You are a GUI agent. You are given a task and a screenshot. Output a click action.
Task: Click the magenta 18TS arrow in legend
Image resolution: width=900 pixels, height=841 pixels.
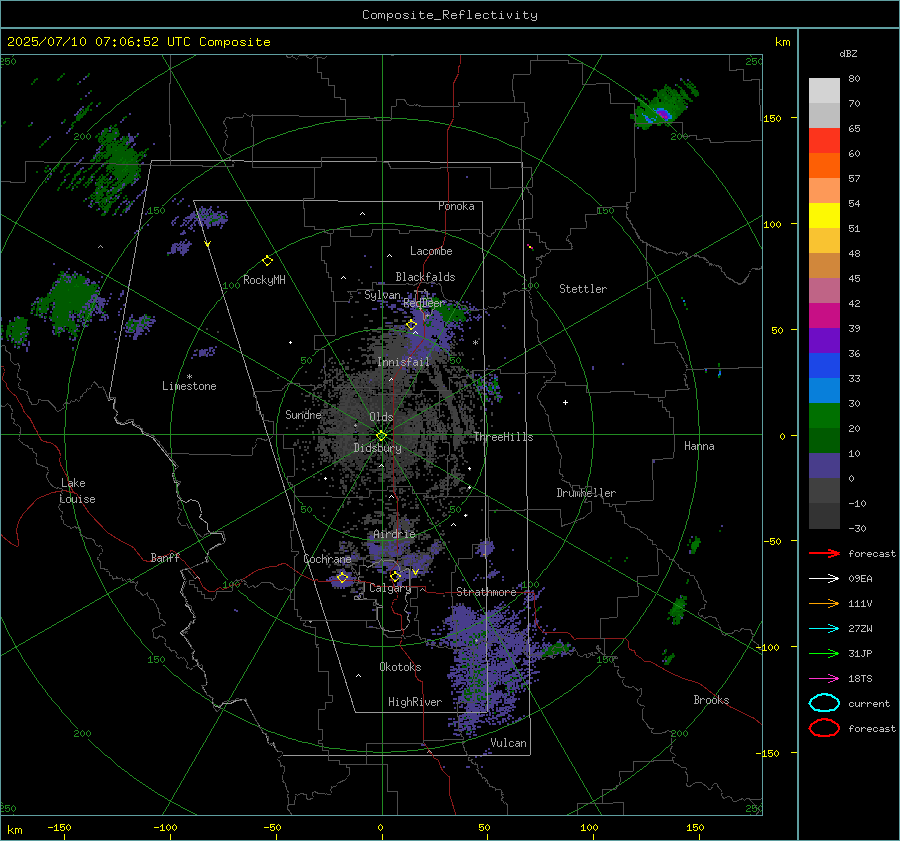[x=824, y=679]
